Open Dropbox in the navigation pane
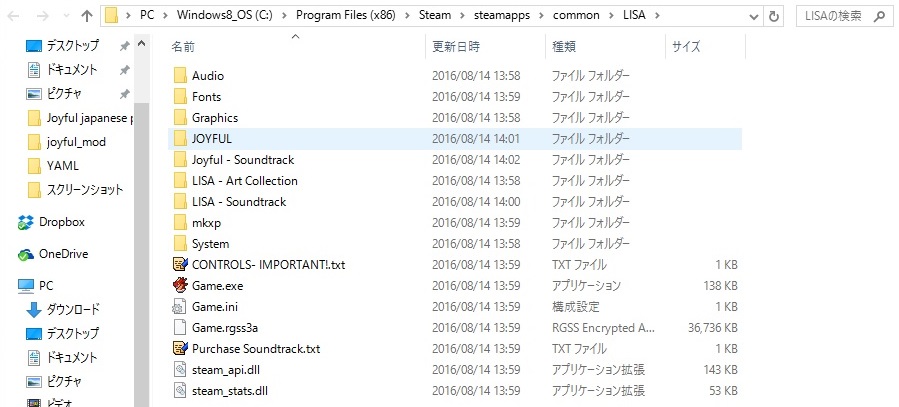 pos(61,222)
